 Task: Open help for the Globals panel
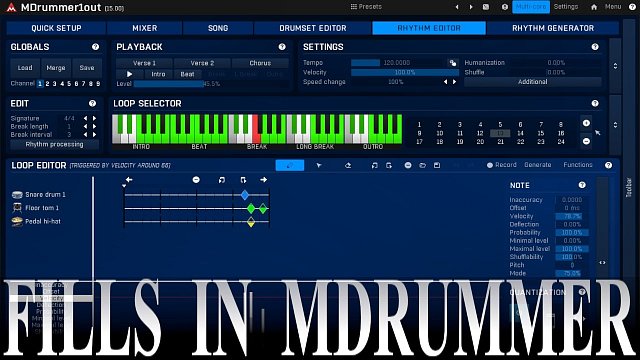[x=96, y=47]
